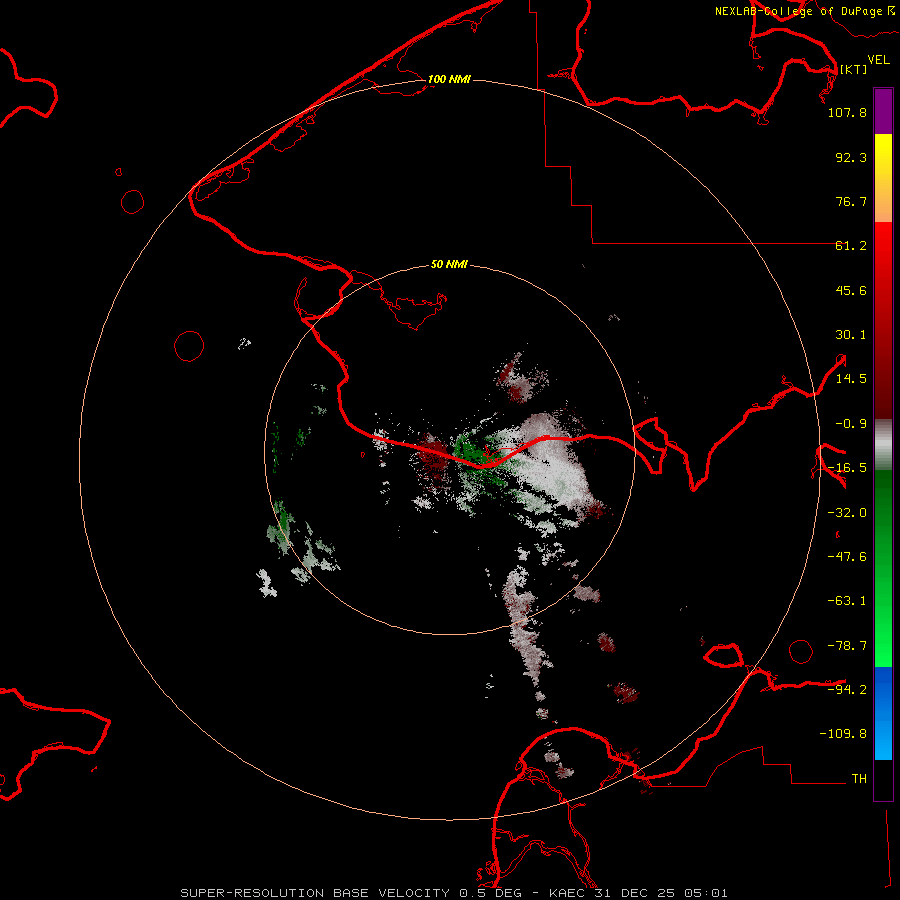Click the -47.6 value on velocity scale

pos(847,557)
